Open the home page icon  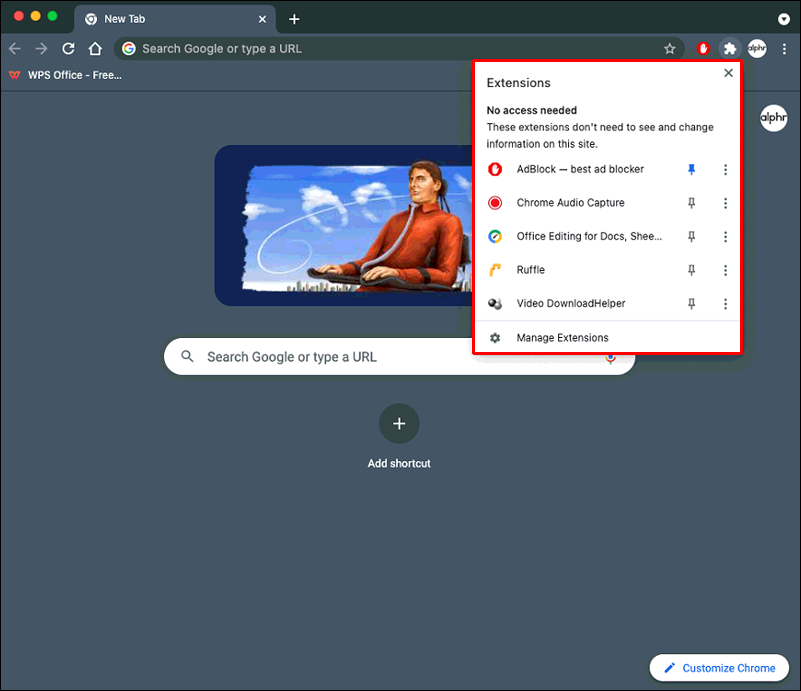point(95,49)
